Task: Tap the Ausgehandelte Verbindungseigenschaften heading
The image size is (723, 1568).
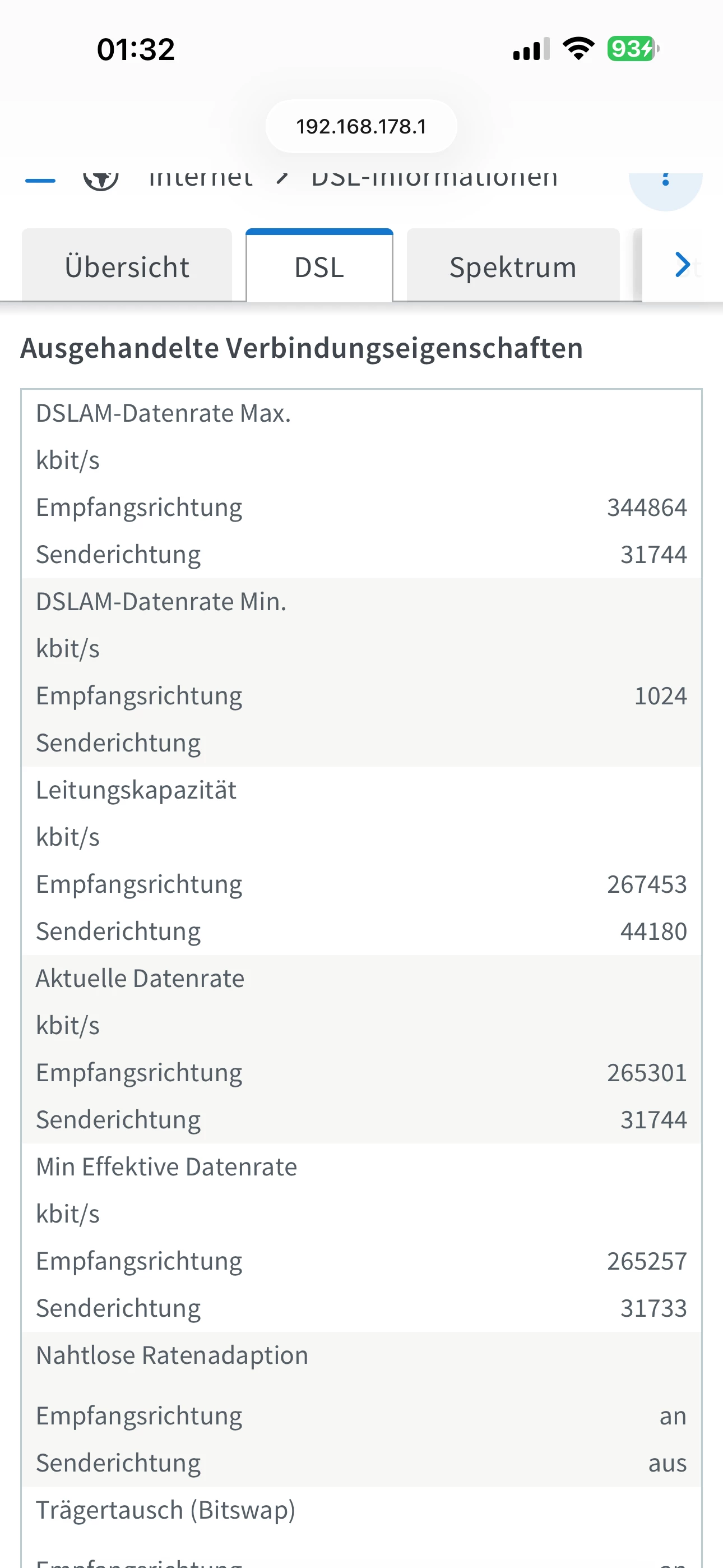Action: click(x=302, y=348)
